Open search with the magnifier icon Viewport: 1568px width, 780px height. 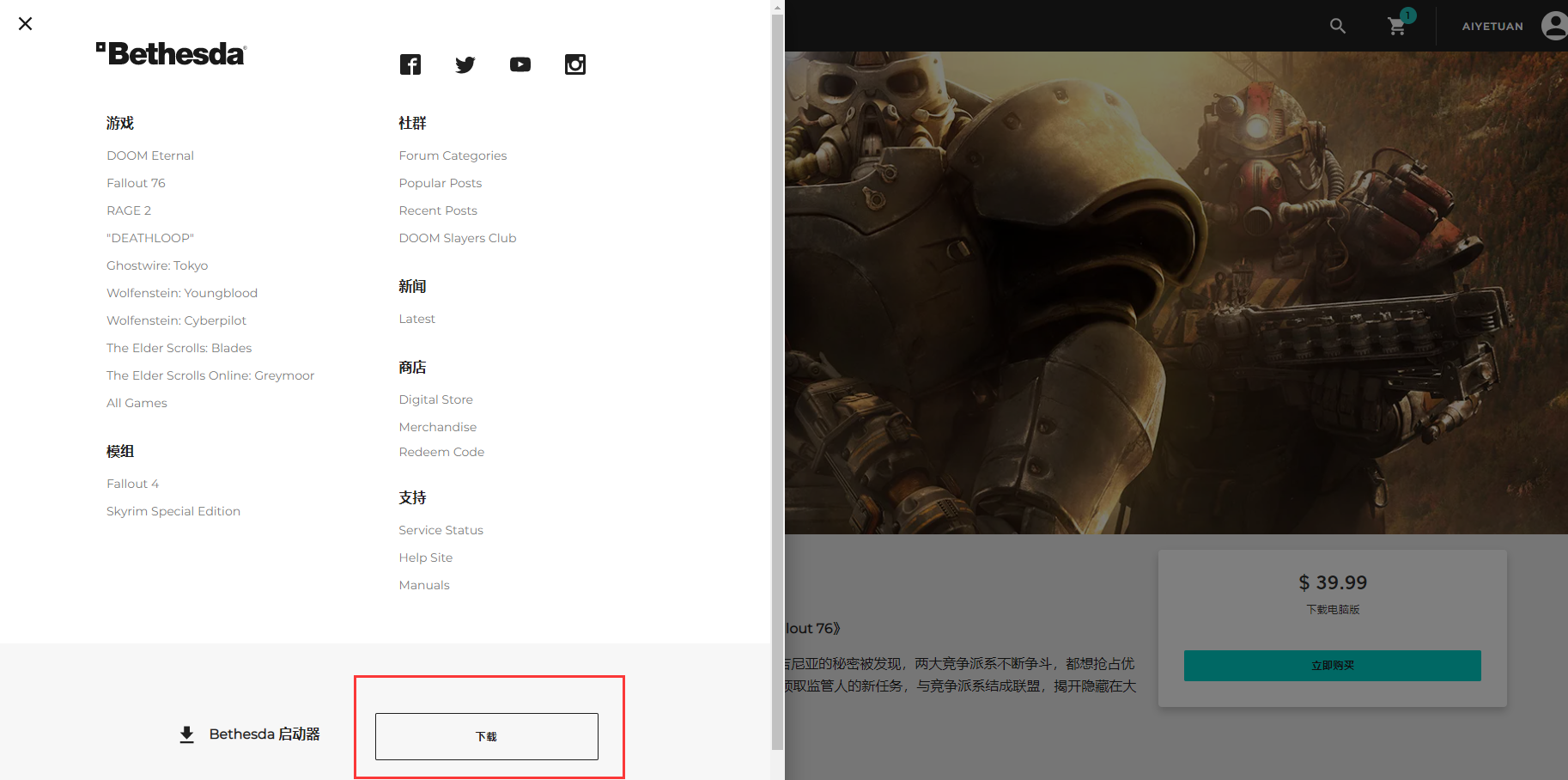click(1338, 26)
